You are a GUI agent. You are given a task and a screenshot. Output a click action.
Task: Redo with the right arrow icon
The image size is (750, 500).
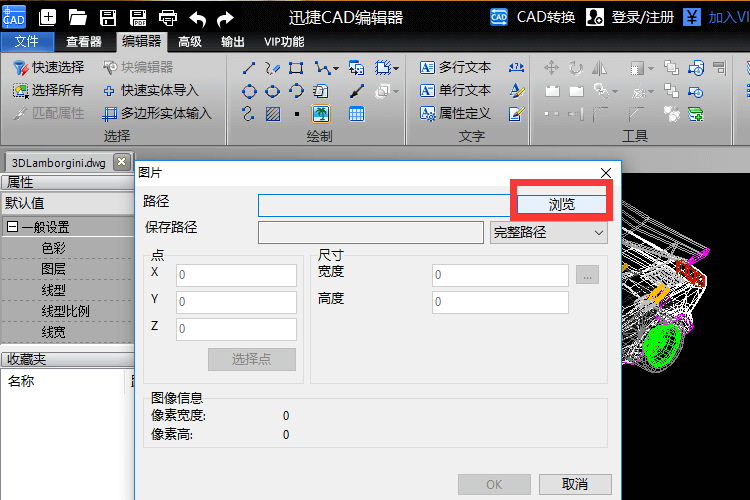tap(225, 18)
